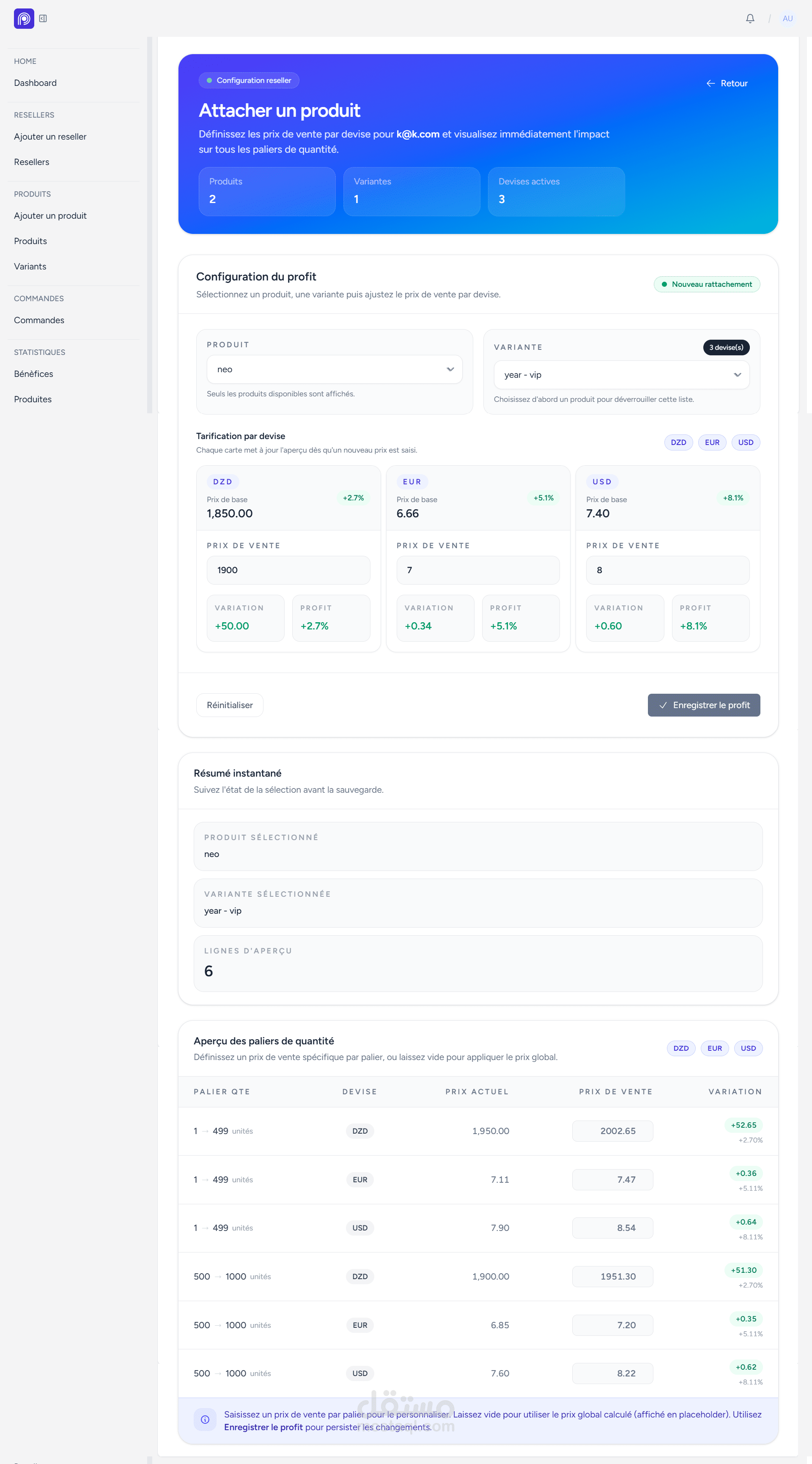Open Ajouter un produit page
The image size is (812, 1464).
pyautogui.click(x=50, y=215)
